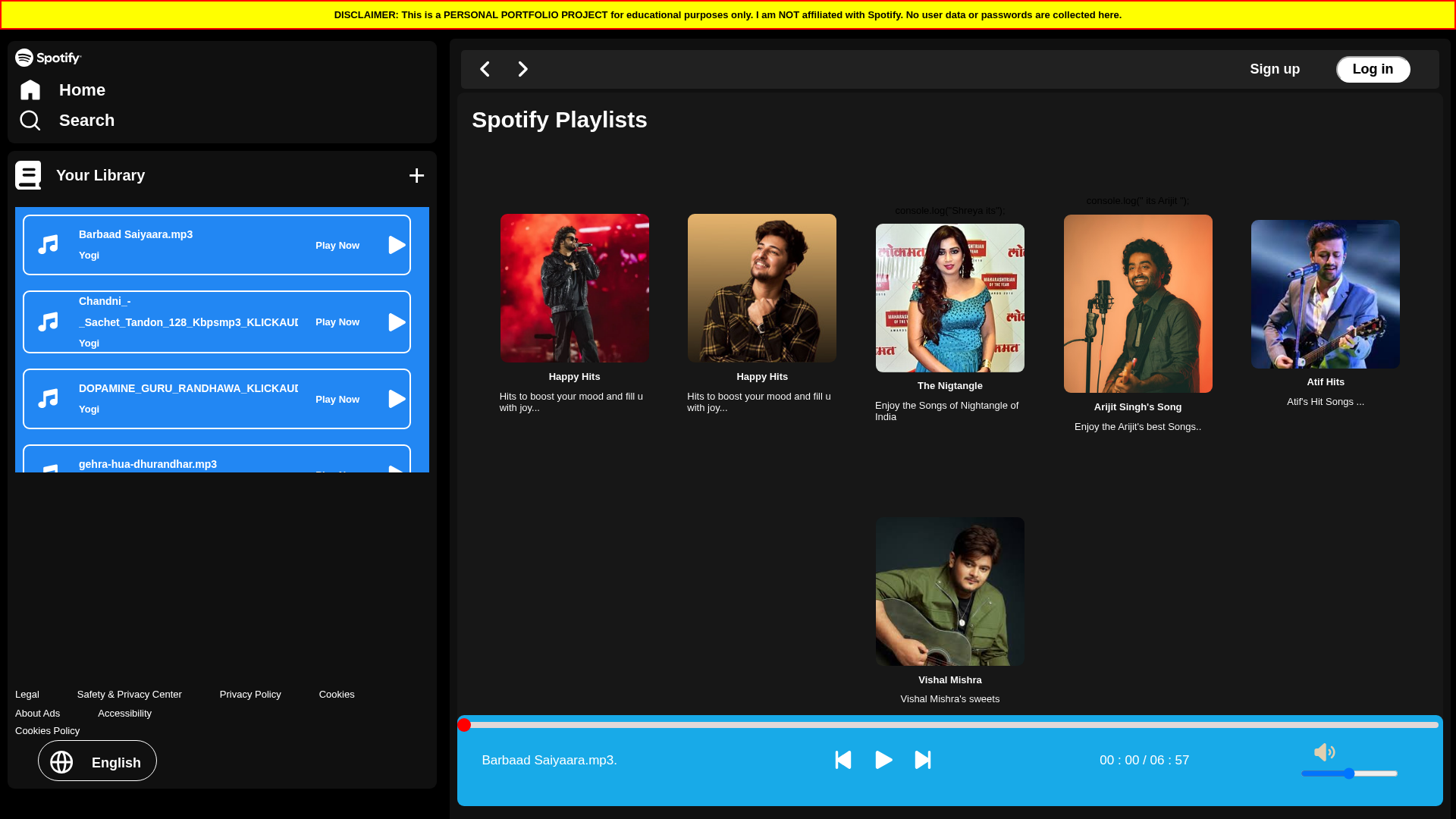Click 'DOPAMINE_GURU_RANDHAWA' song title

point(188,388)
